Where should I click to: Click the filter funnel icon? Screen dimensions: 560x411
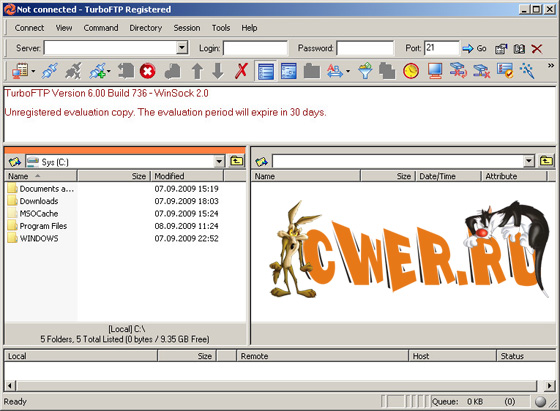click(365, 71)
